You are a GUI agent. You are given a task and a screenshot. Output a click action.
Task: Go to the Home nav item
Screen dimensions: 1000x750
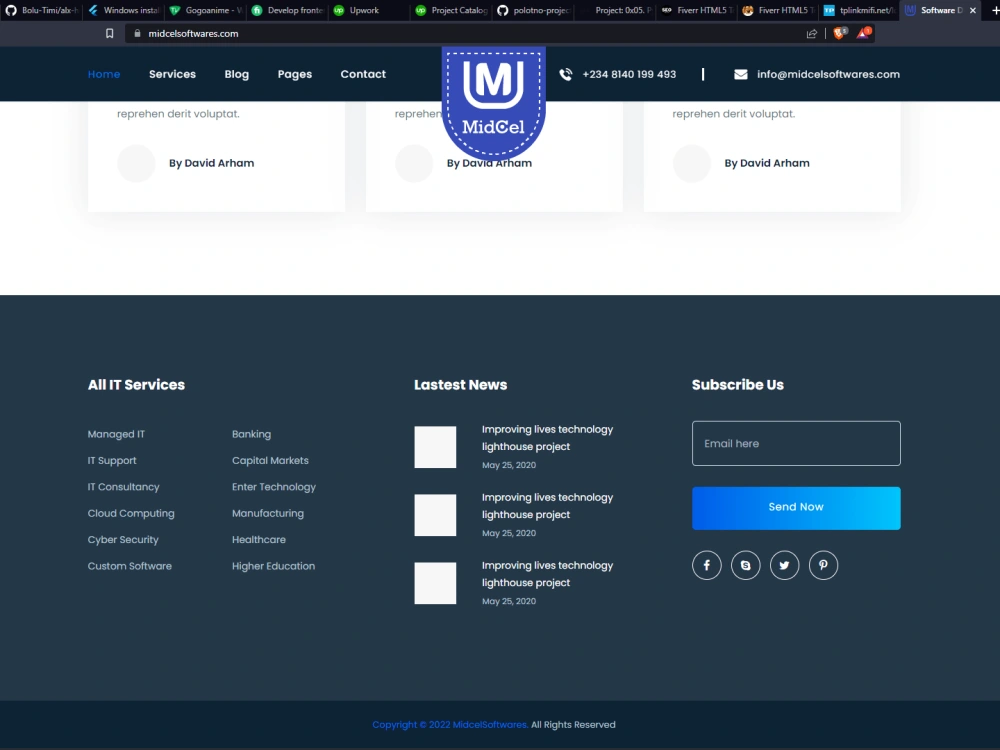[104, 74]
